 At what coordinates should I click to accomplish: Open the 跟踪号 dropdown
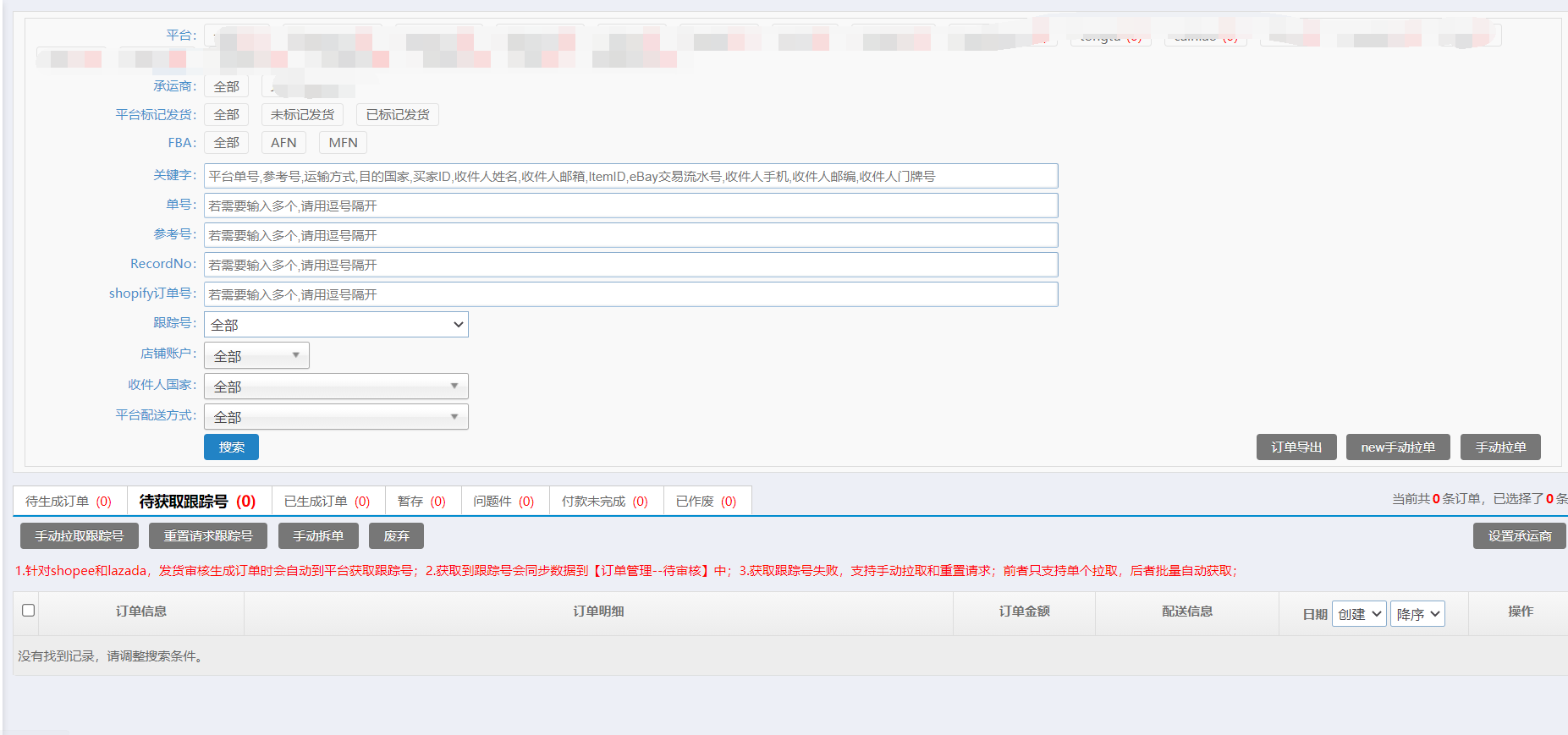(x=336, y=325)
